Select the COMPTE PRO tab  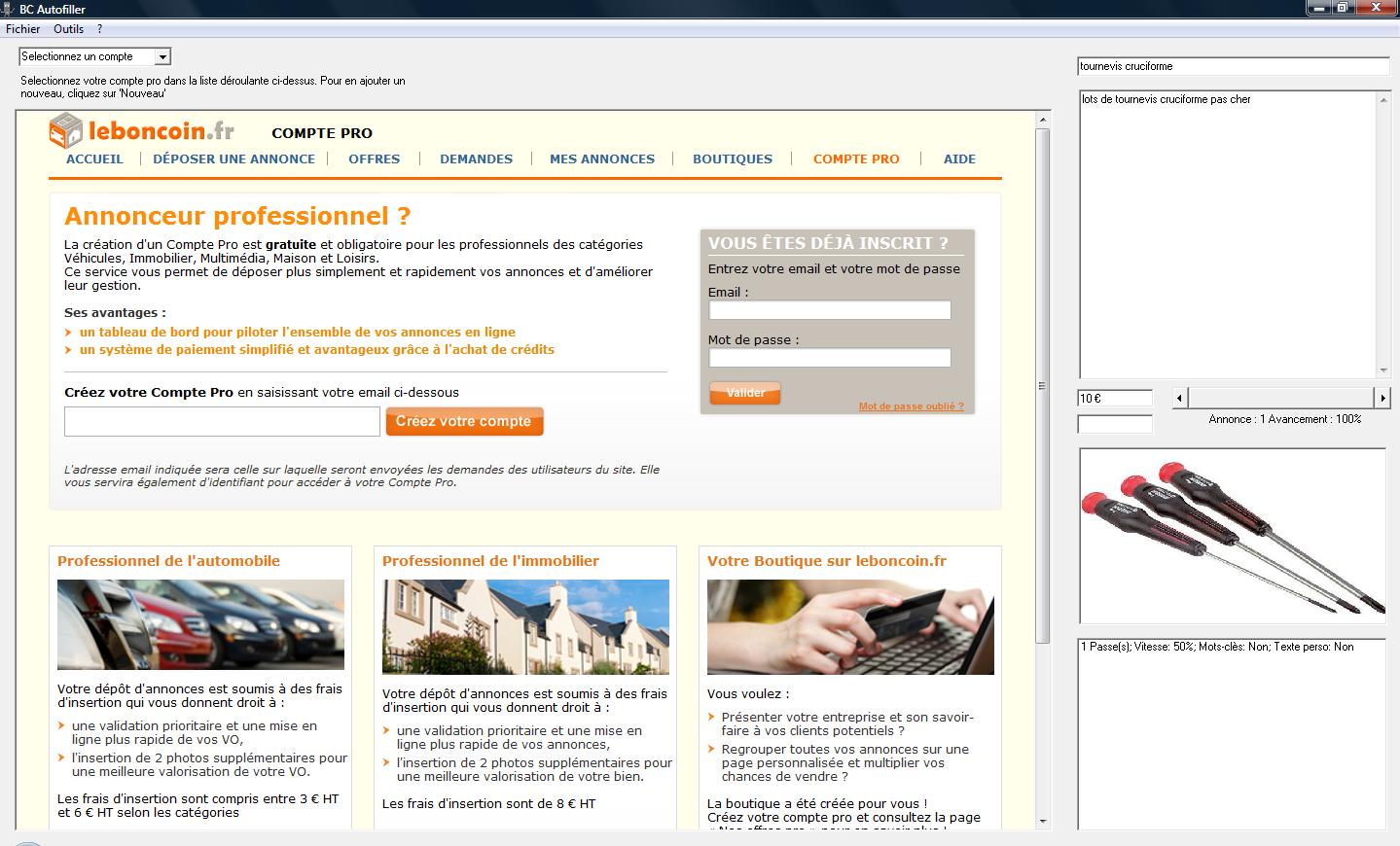[856, 159]
